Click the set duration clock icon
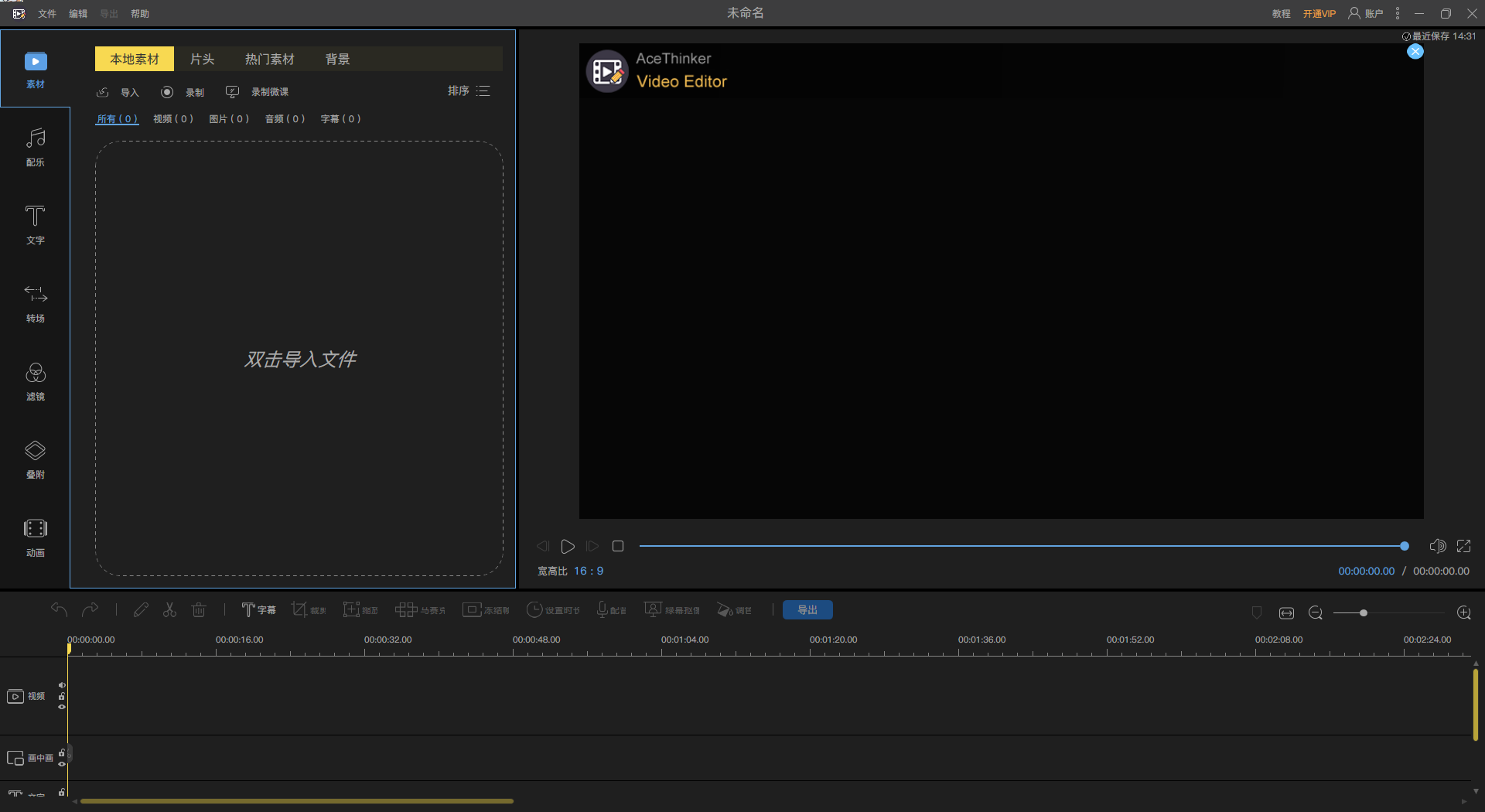Image resolution: width=1485 pixels, height=812 pixels. click(x=552, y=610)
